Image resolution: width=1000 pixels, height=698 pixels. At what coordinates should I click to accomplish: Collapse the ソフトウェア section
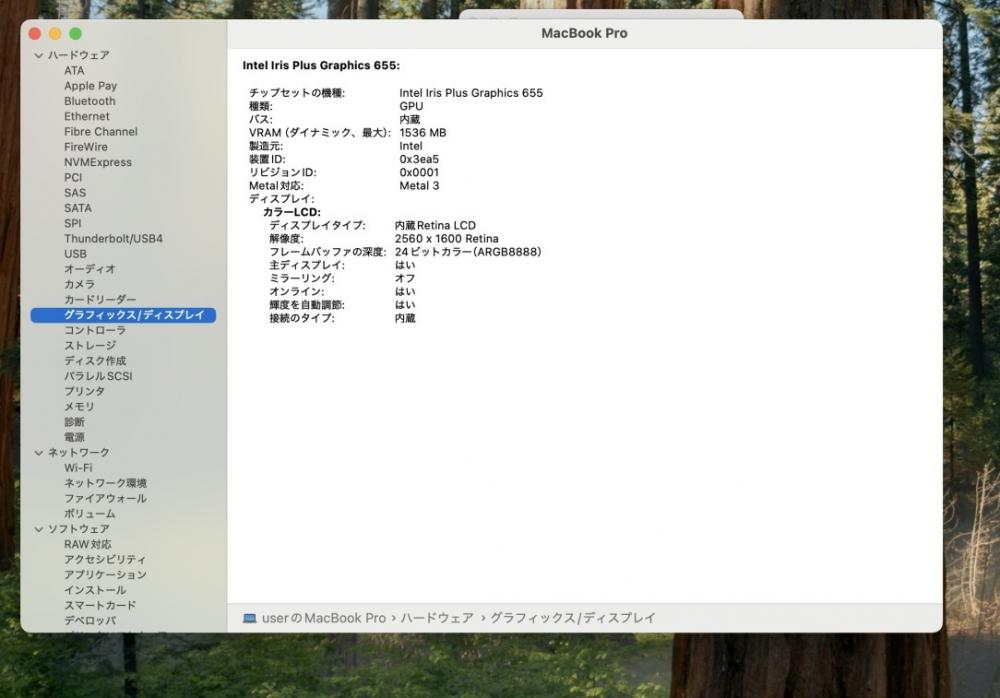click(x=39, y=530)
